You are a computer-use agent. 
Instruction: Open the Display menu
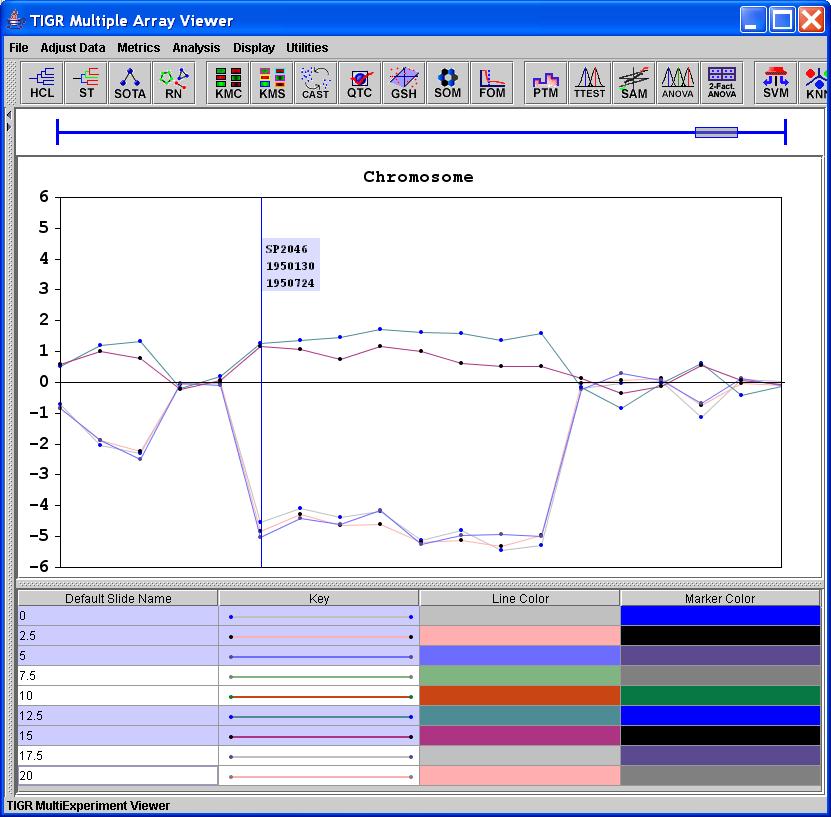[x=254, y=47]
